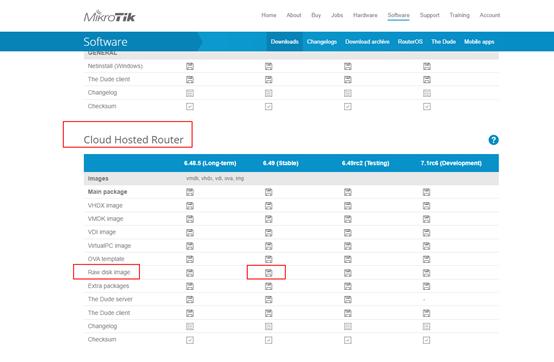Viewport: 554px width, 362px height.
Task: Open general Checksum for 7.1rc6 Development
Action: [x=427, y=106]
